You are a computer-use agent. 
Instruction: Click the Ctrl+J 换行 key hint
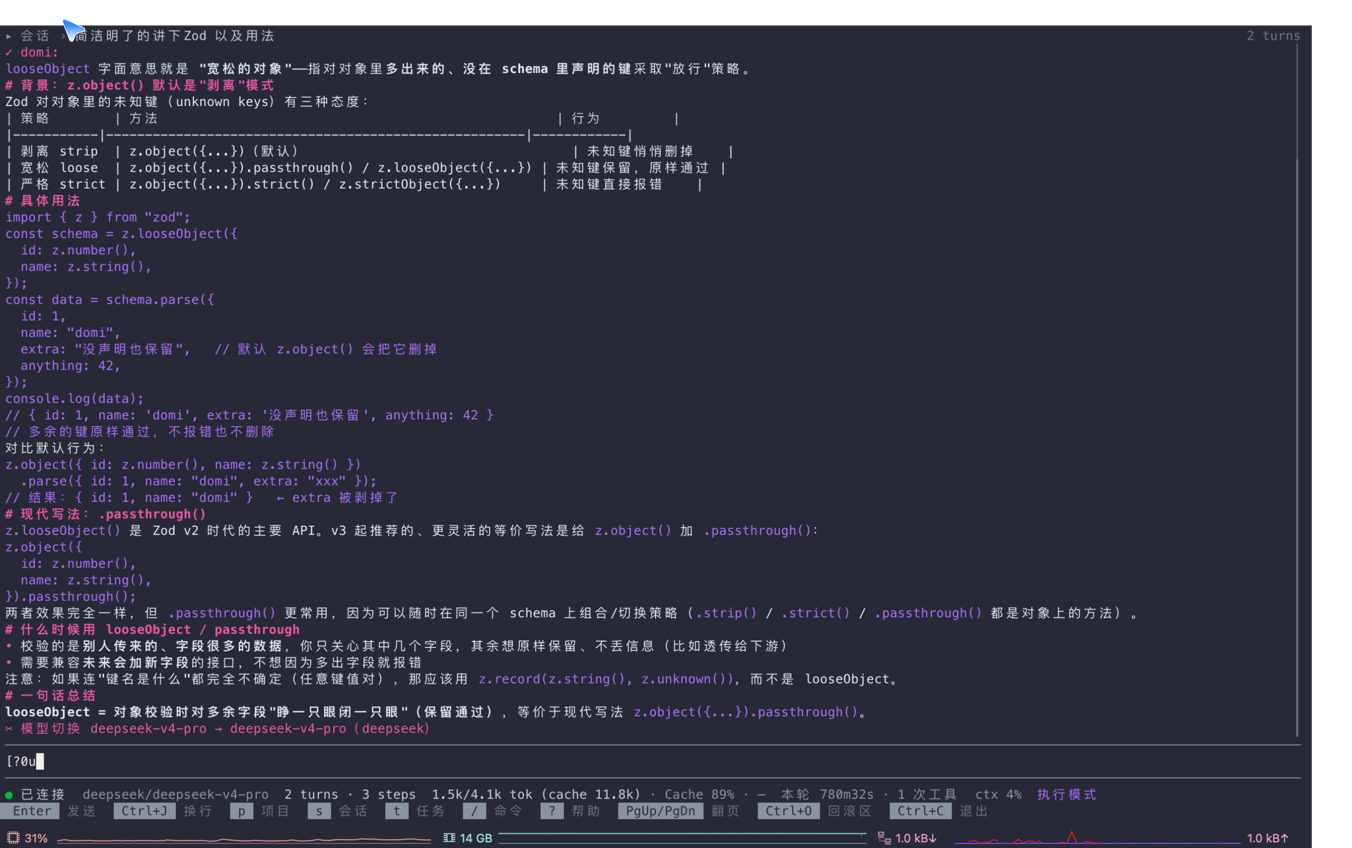pyautogui.click(x=164, y=811)
